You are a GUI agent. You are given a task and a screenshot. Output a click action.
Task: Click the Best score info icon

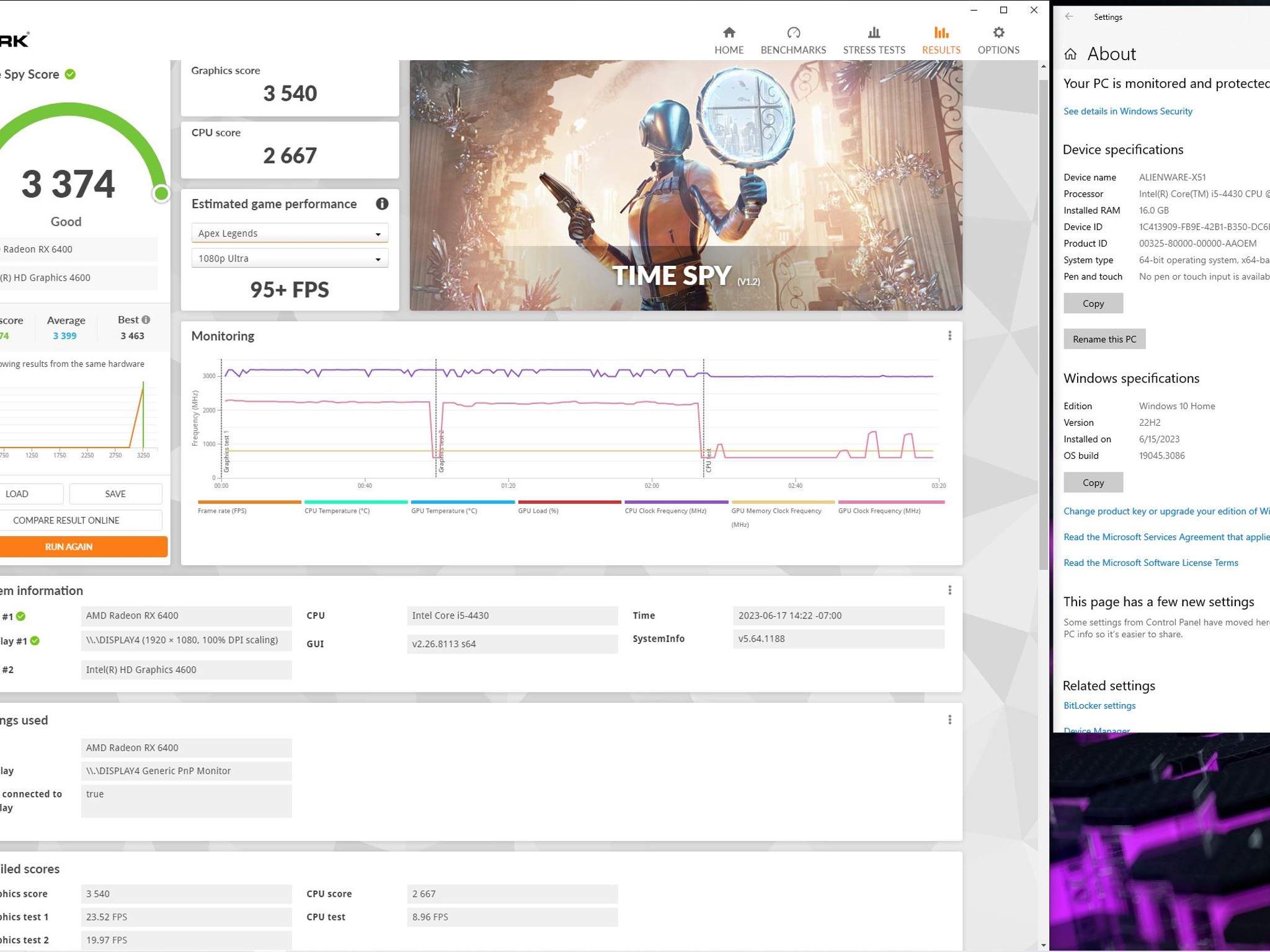146,320
